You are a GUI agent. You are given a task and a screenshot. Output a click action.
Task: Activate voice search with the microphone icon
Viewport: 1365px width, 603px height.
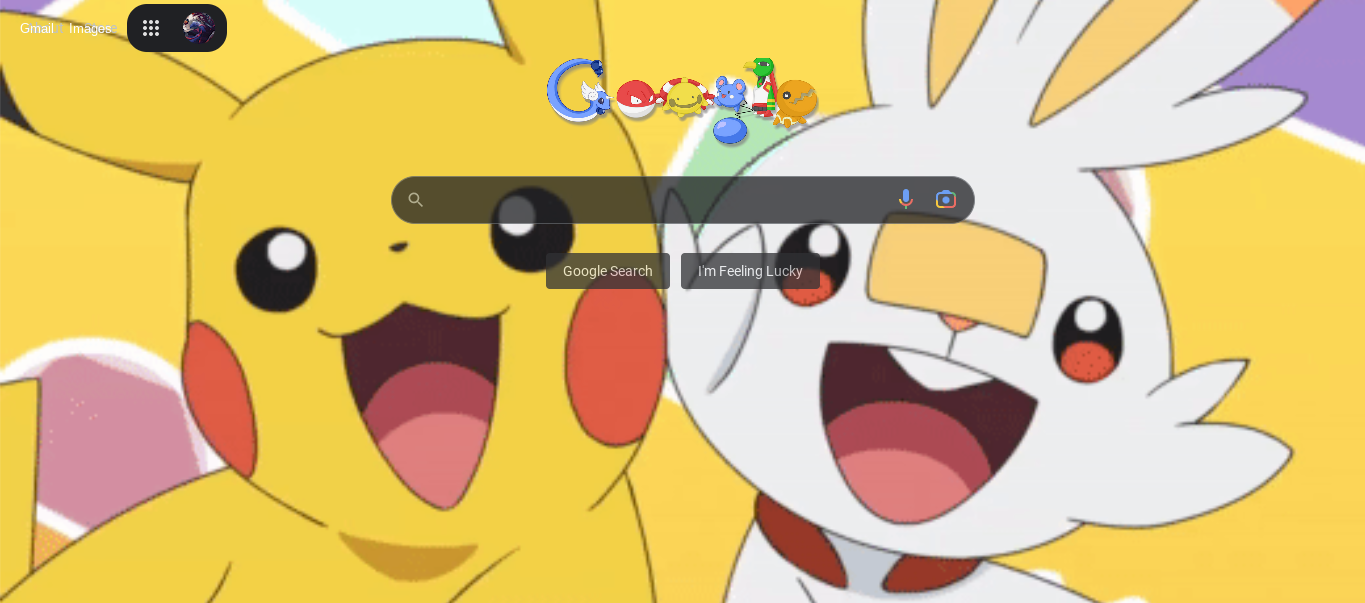pos(905,199)
